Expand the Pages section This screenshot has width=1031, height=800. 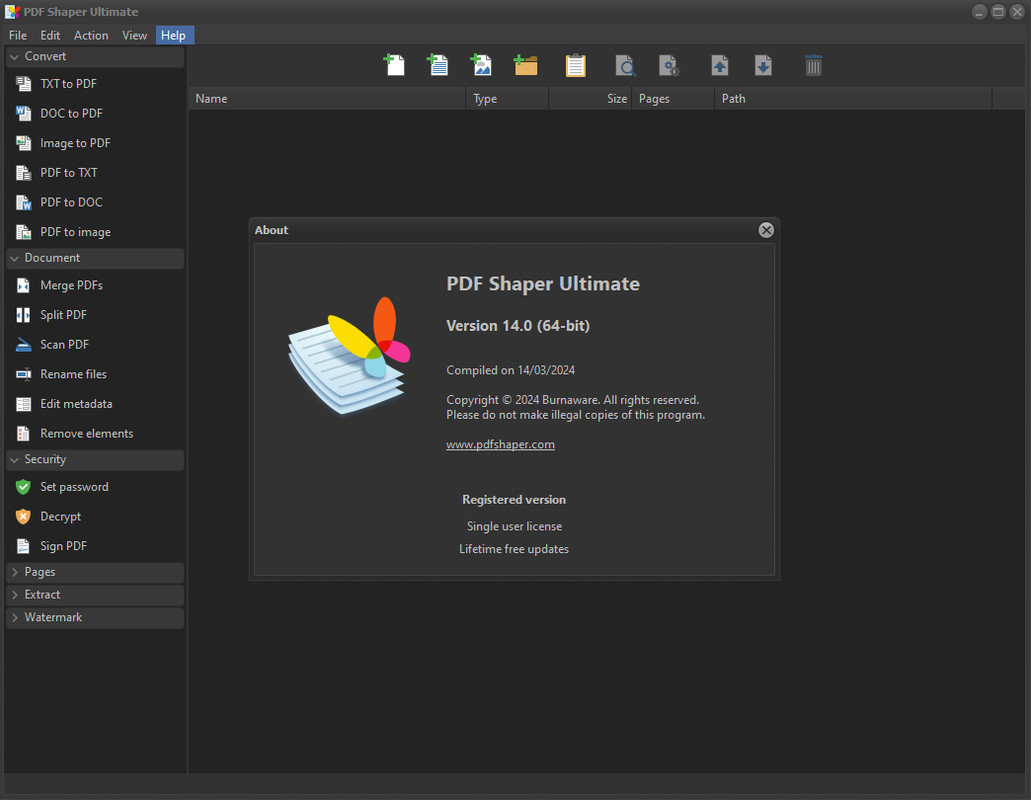pyautogui.click(x=95, y=572)
